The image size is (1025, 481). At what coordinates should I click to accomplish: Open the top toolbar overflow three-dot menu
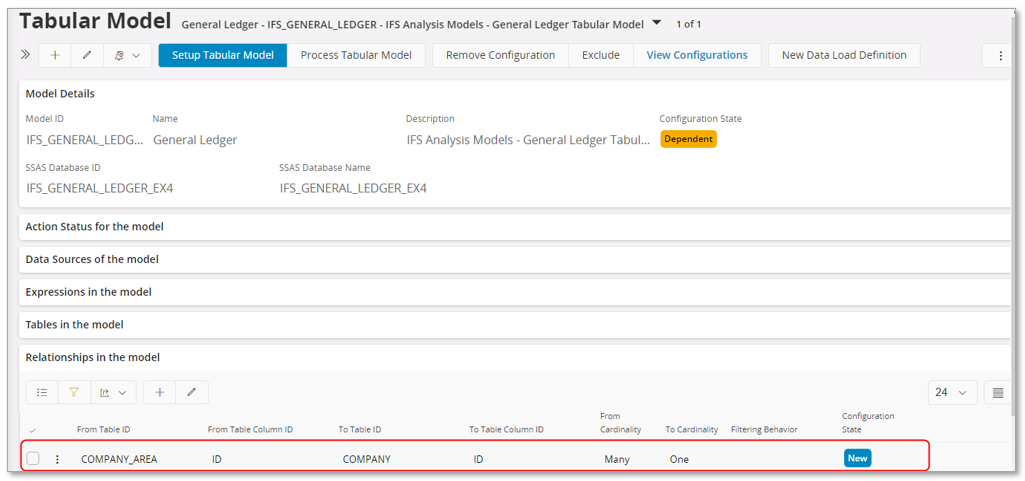1000,56
